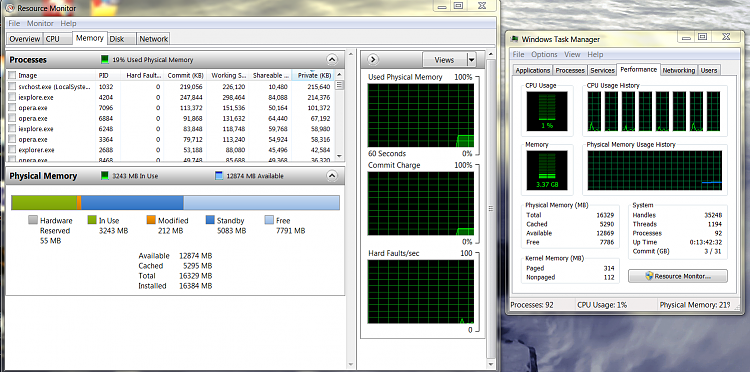Open File menu in Resource Monitor
Viewport: 750px width, 372px height.
(x=14, y=23)
